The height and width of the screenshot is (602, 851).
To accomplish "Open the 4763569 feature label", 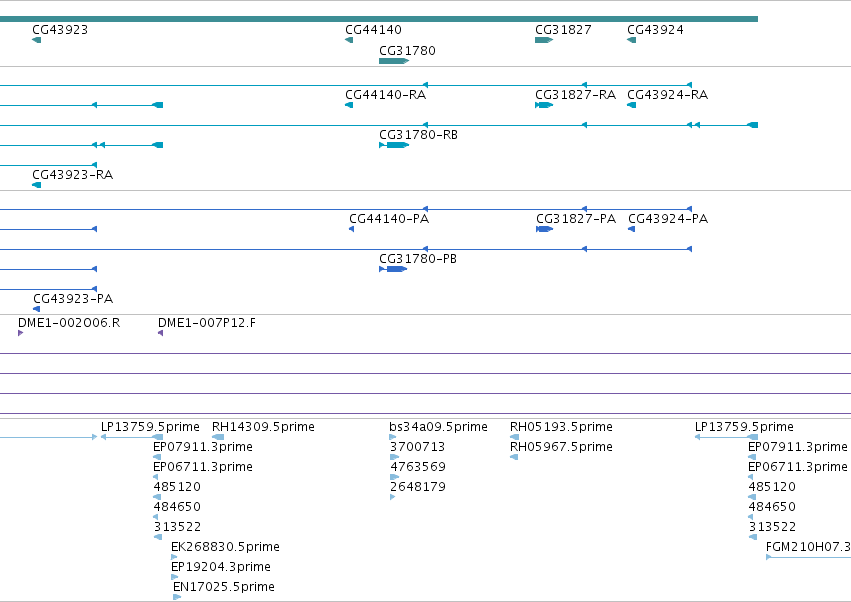I will (x=418, y=467).
